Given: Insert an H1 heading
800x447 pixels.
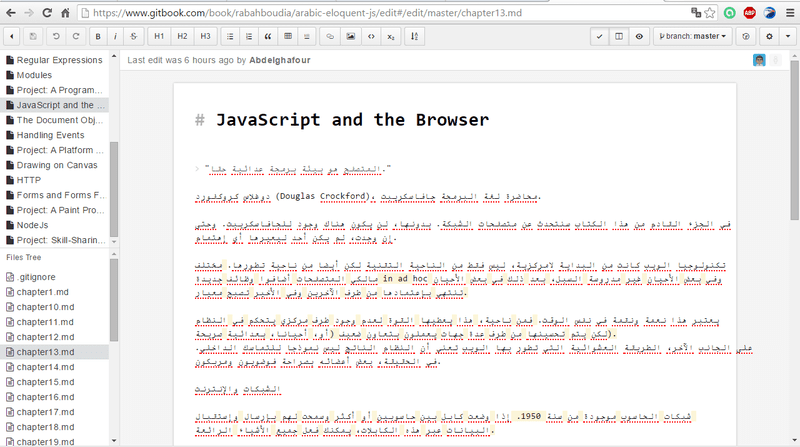Looking at the screenshot, I should coord(159,36).
